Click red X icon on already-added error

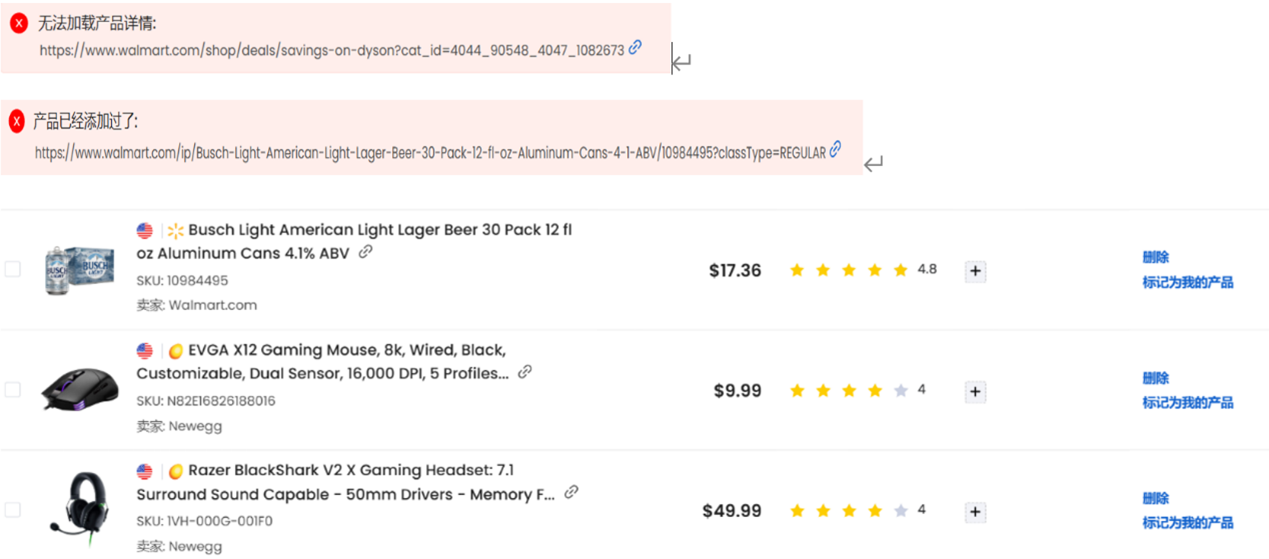click(16, 122)
